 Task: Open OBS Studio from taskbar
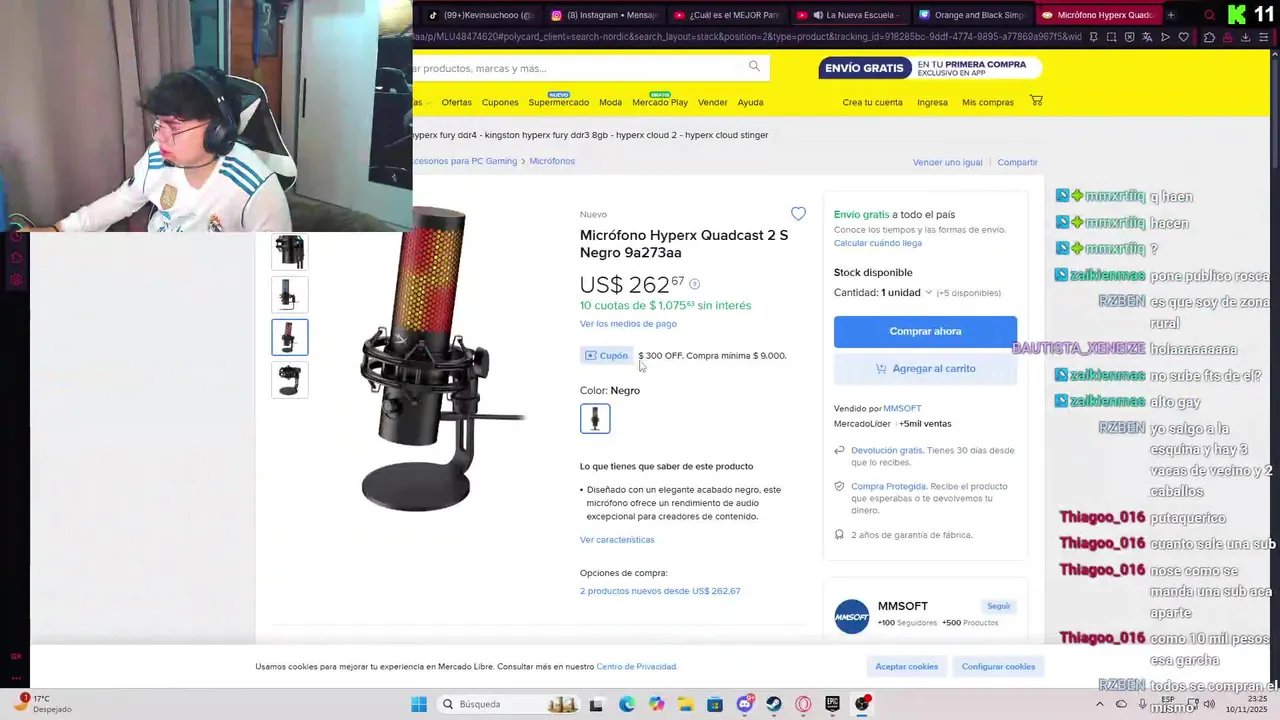tap(862, 704)
